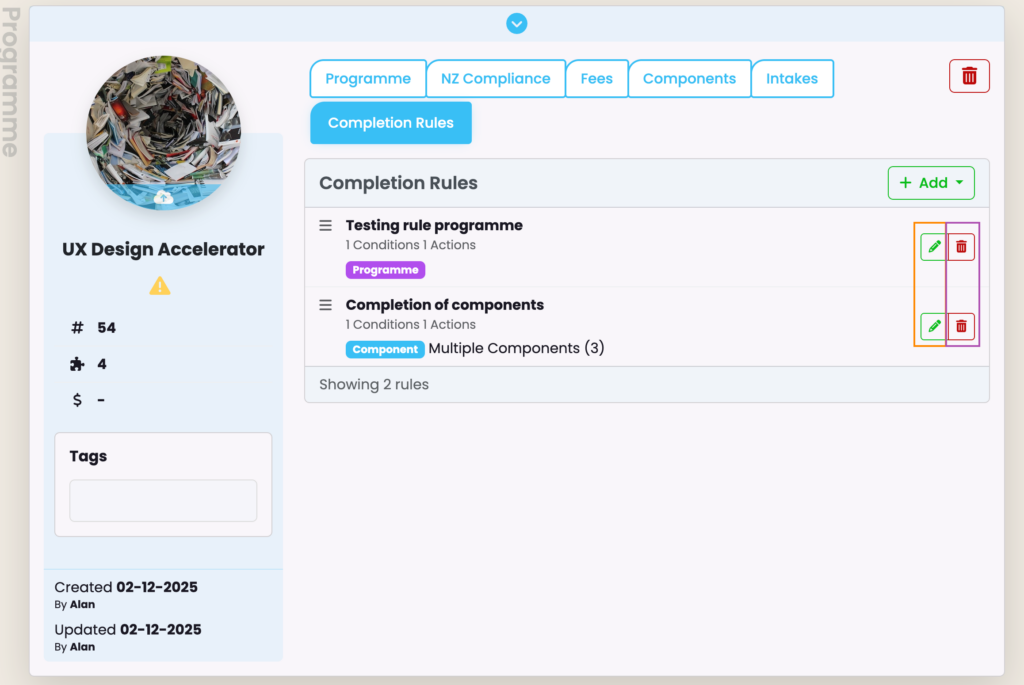Image resolution: width=1024 pixels, height=685 pixels.
Task: Switch to the Programme tab
Action: pos(368,79)
